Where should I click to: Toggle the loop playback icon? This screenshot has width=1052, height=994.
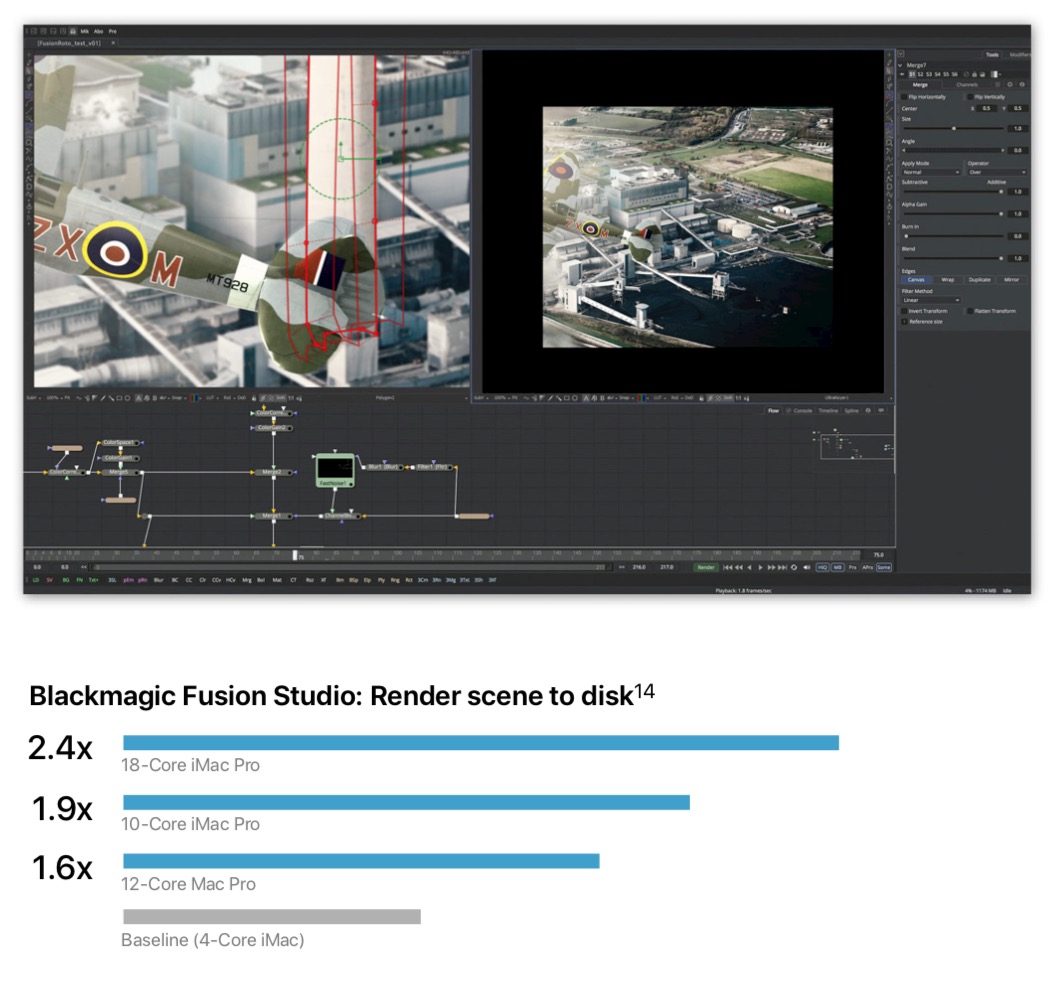[794, 567]
